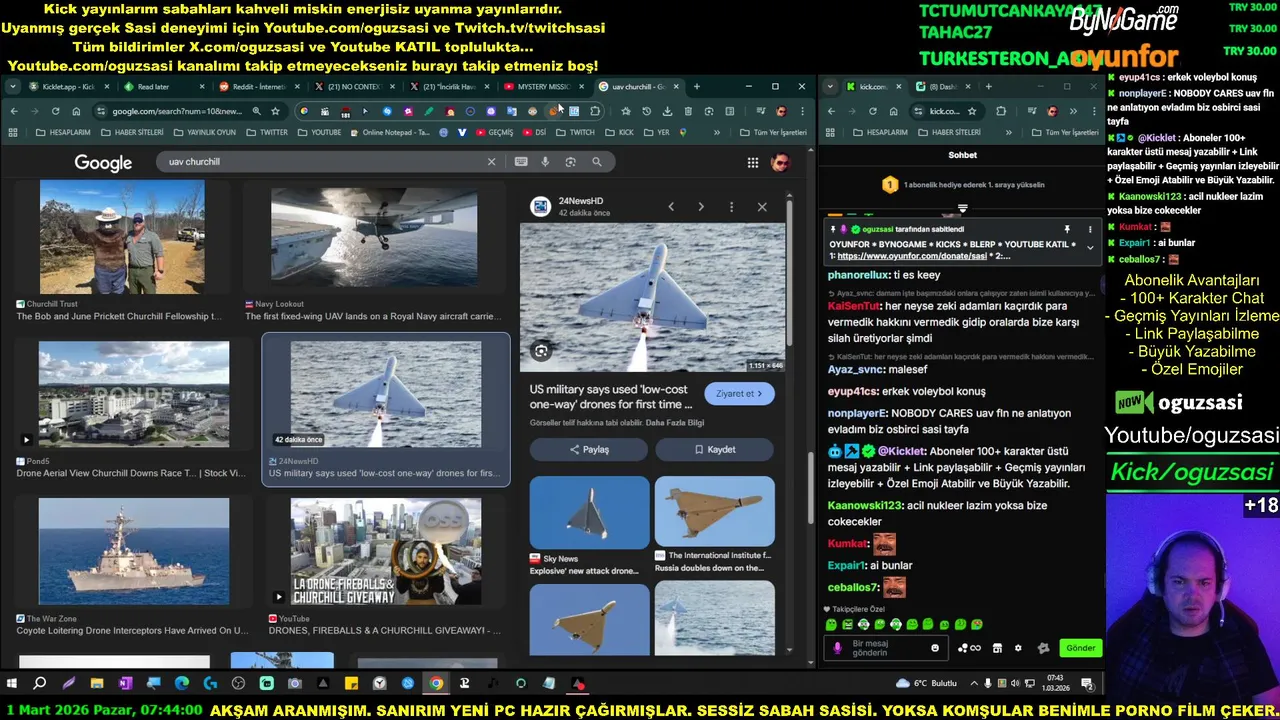Open the chat settings gear icon
The image size is (1280, 720).
click(x=1018, y=648)
